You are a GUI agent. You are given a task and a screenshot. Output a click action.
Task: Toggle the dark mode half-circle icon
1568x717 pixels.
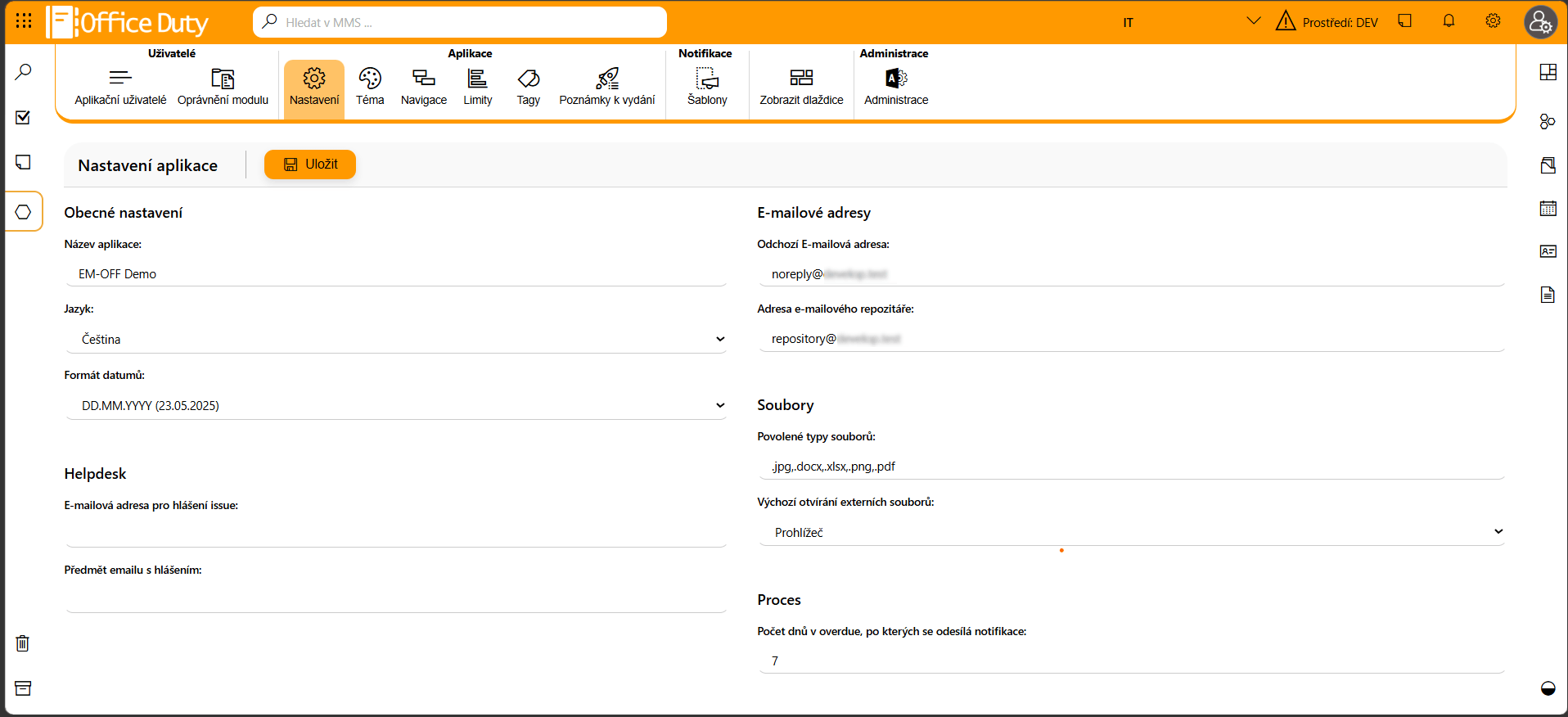pos(1548,688)
